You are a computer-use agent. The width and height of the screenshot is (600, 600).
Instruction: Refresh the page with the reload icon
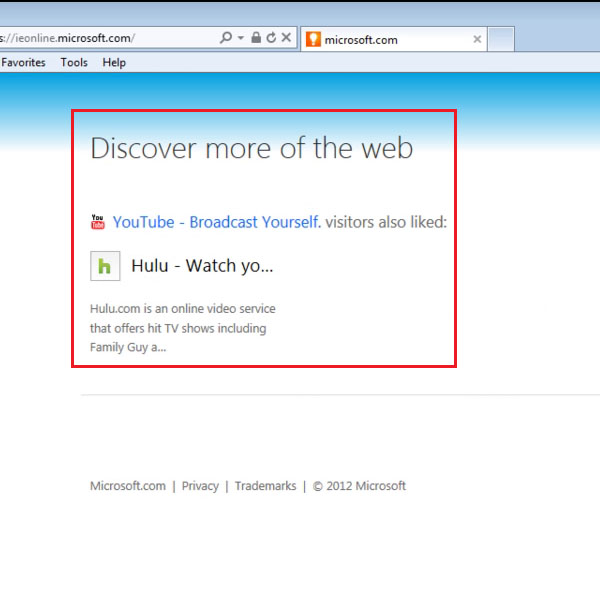coord(271,38)
